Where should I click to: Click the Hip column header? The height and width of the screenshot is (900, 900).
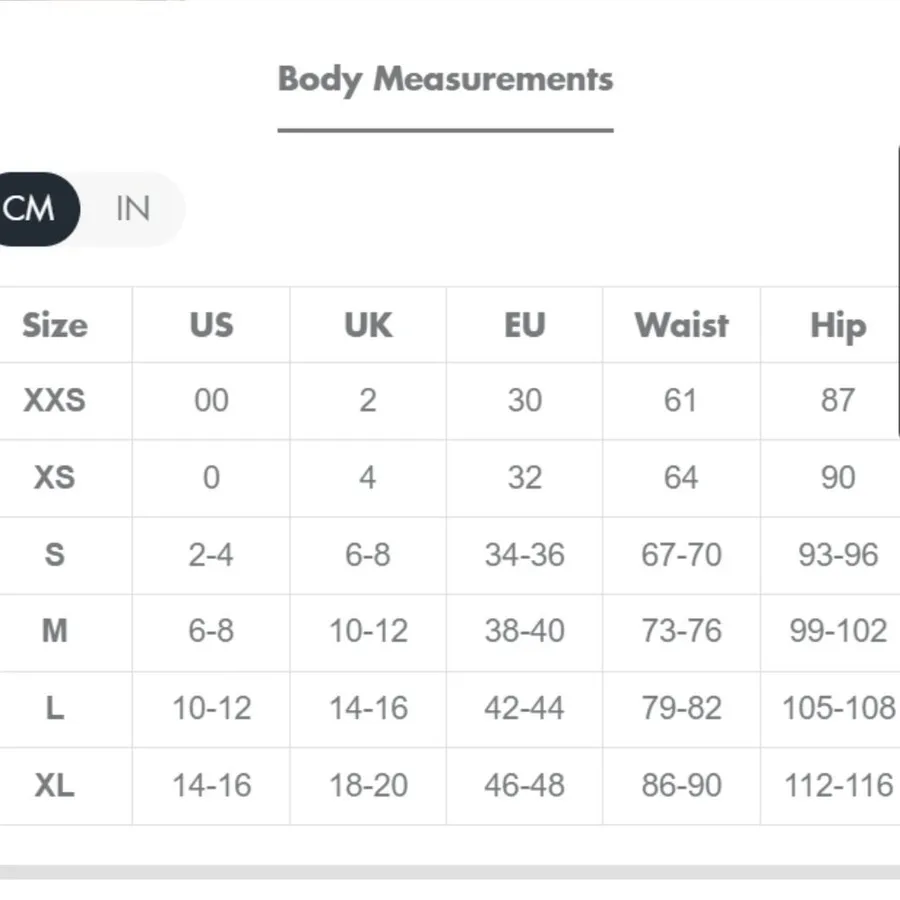839,326
